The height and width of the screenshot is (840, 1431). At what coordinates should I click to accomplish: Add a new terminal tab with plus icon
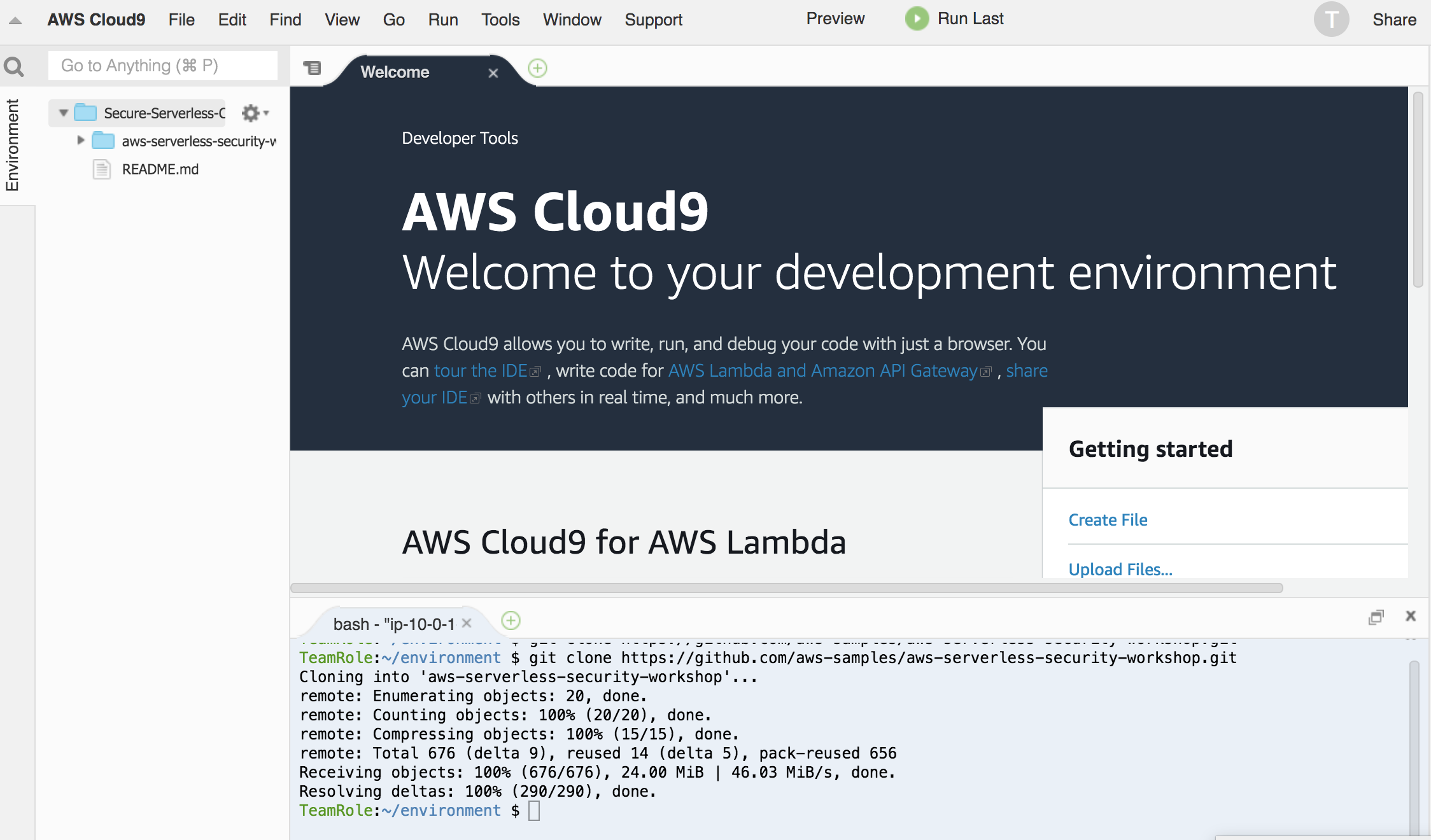pyautogui.click(x=511, y=620)
